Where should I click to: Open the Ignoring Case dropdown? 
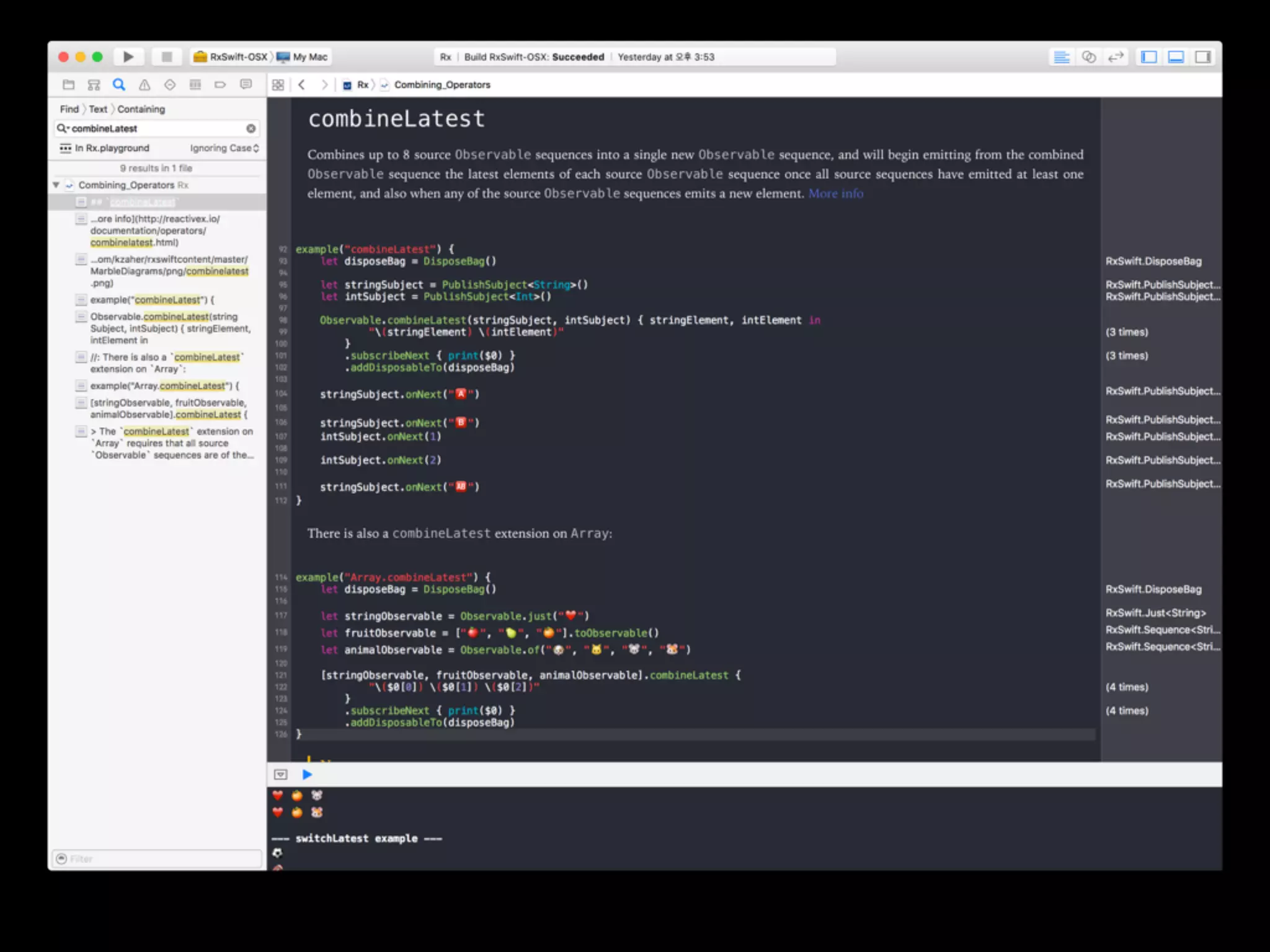coord(224,148)
